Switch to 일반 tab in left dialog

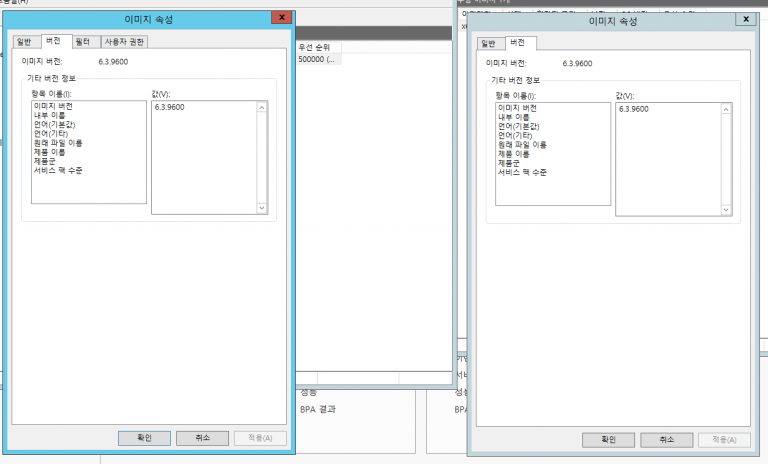24,42
